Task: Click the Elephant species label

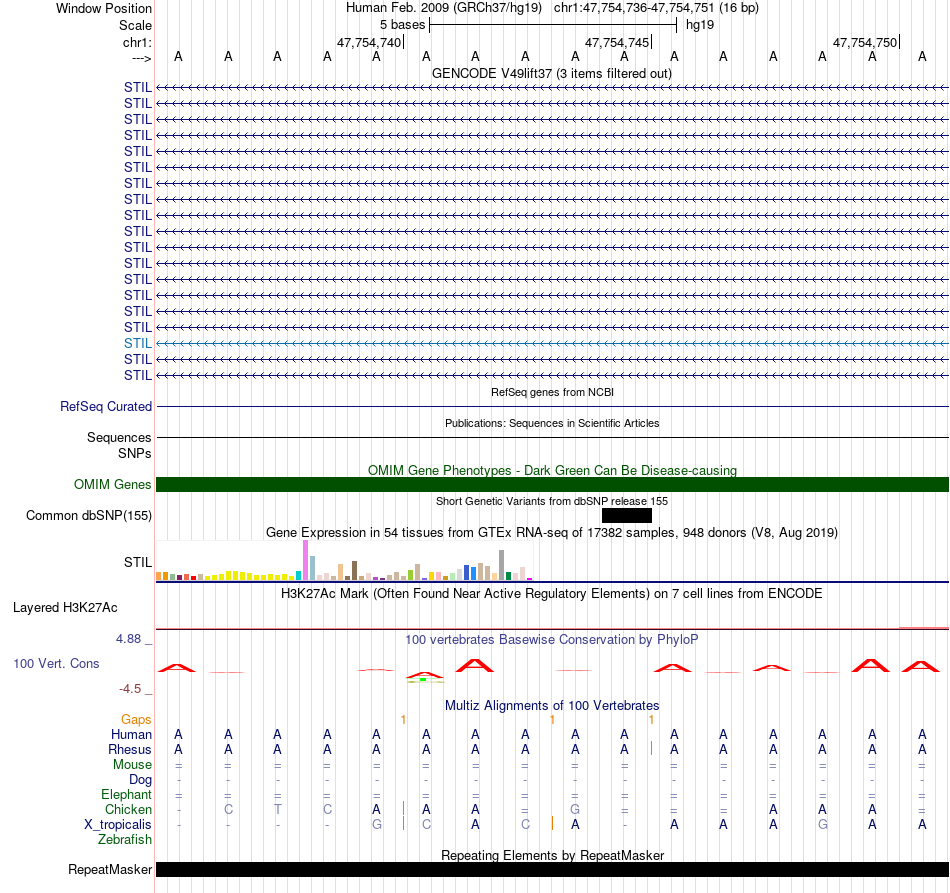Action: (126, 794)
